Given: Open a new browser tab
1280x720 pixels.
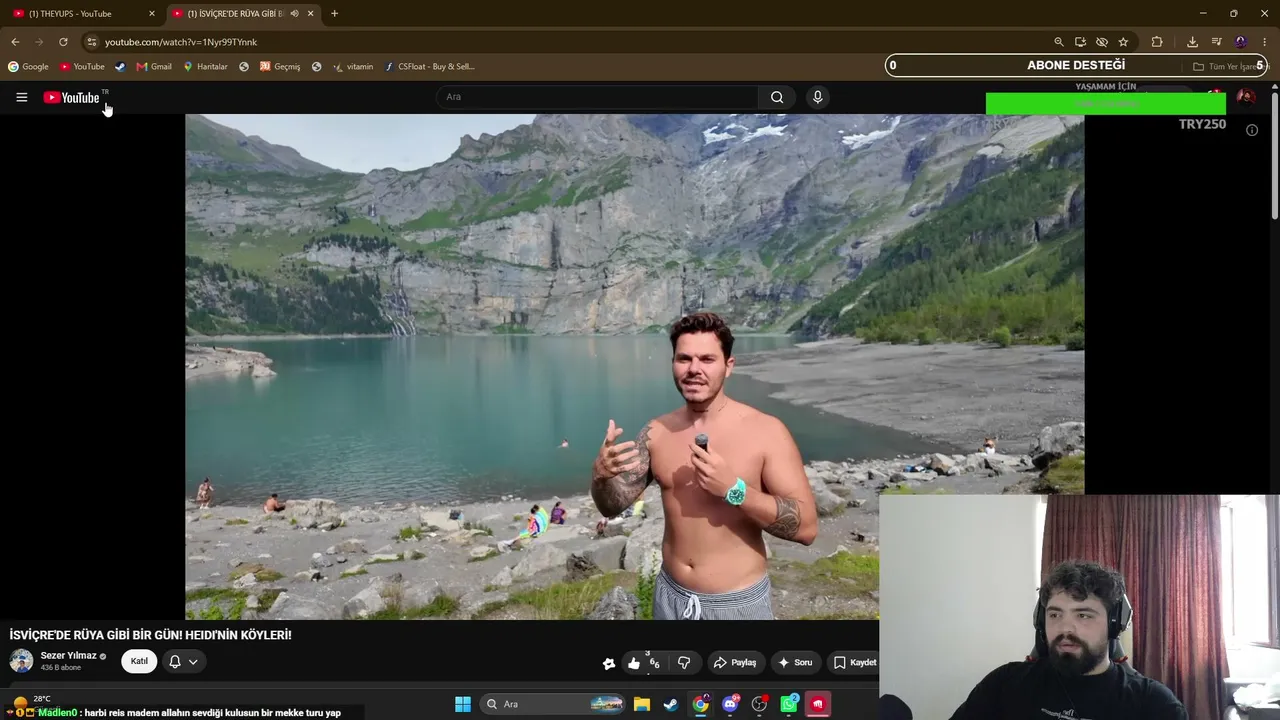Looking at the screenshot, I should pos(334,13).
